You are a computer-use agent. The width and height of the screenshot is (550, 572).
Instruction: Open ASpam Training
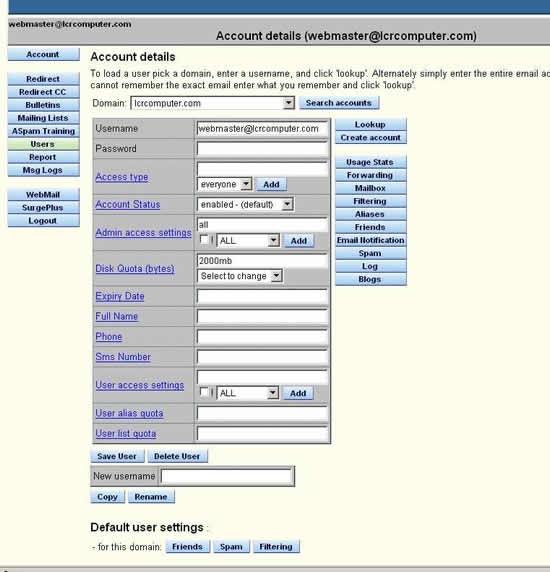pyautogui.click(x=43, y=131)
